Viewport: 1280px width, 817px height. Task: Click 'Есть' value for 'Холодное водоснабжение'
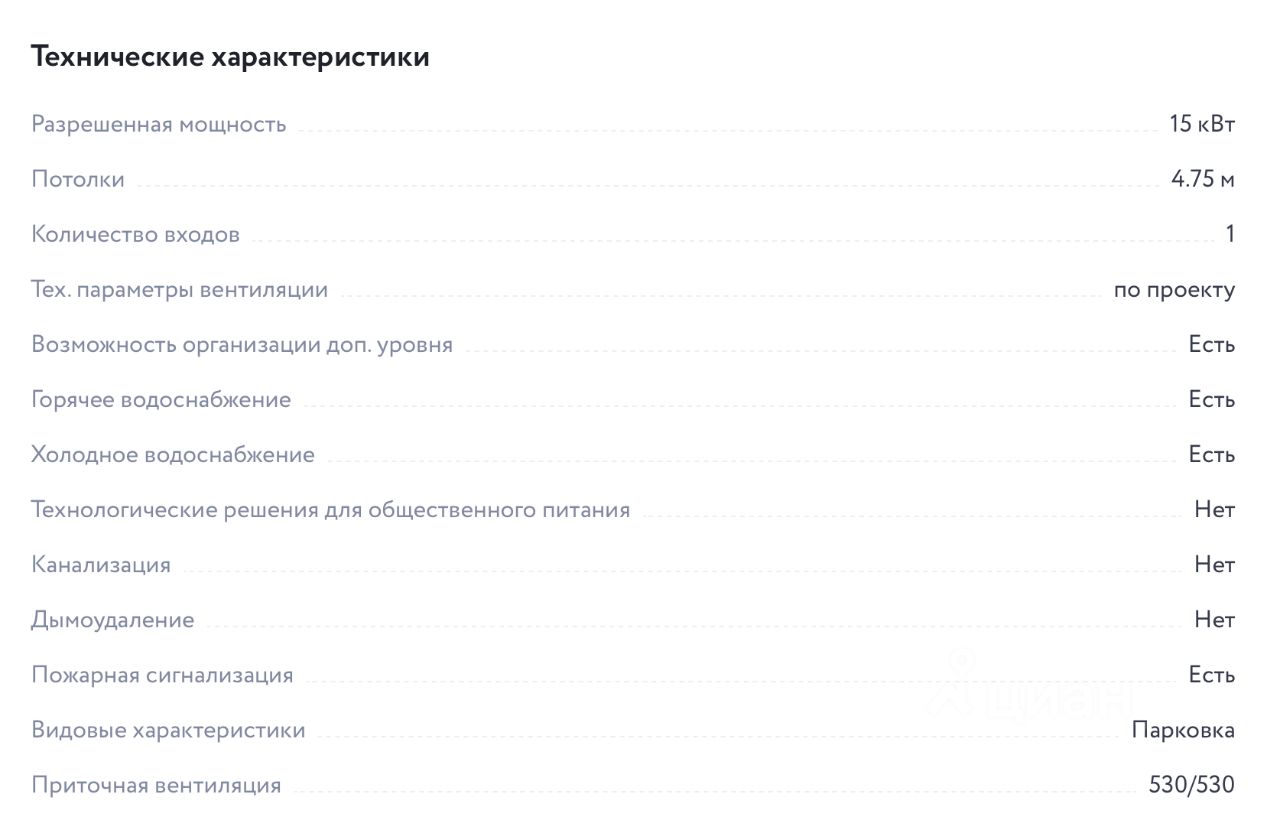pyautogui.click(x=1212, y=455)
